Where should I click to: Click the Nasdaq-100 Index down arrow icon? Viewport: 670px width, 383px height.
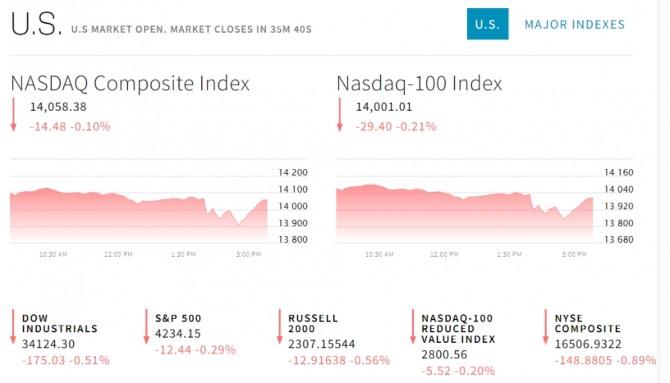point(340,115)
